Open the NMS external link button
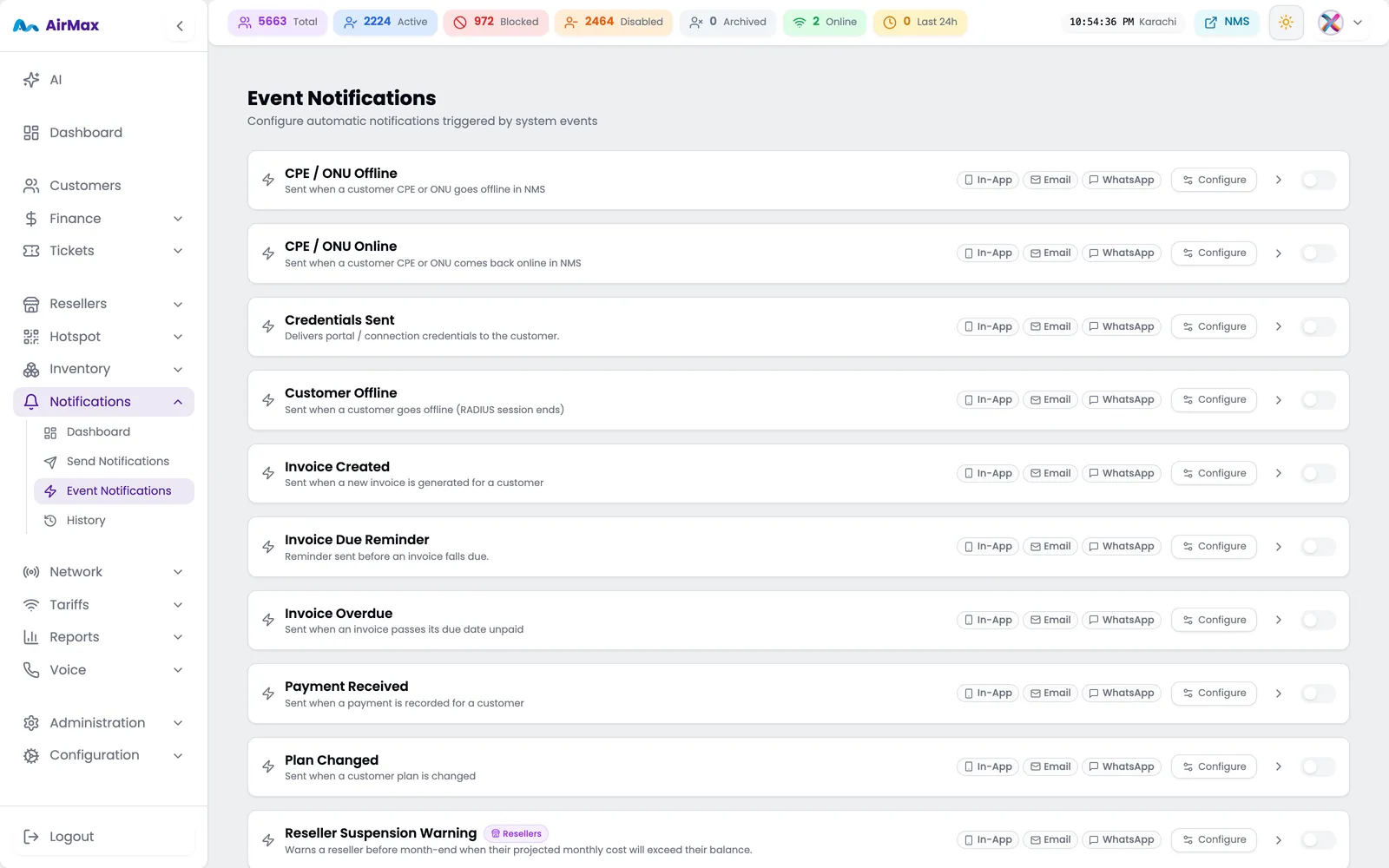The height and width of the screenshot is (868, 1389). [x=1227, y=23]
